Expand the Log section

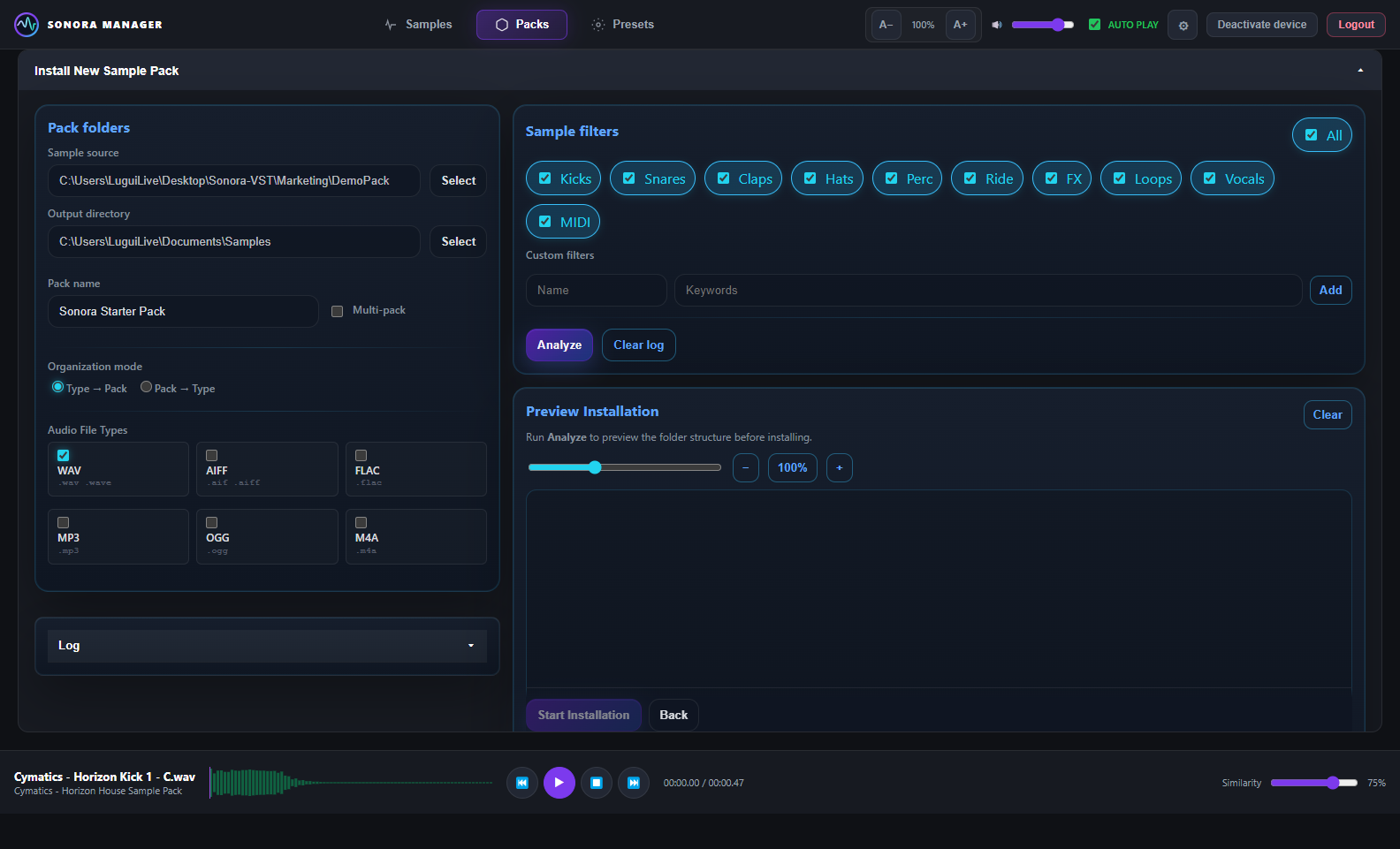click(267, 646)
